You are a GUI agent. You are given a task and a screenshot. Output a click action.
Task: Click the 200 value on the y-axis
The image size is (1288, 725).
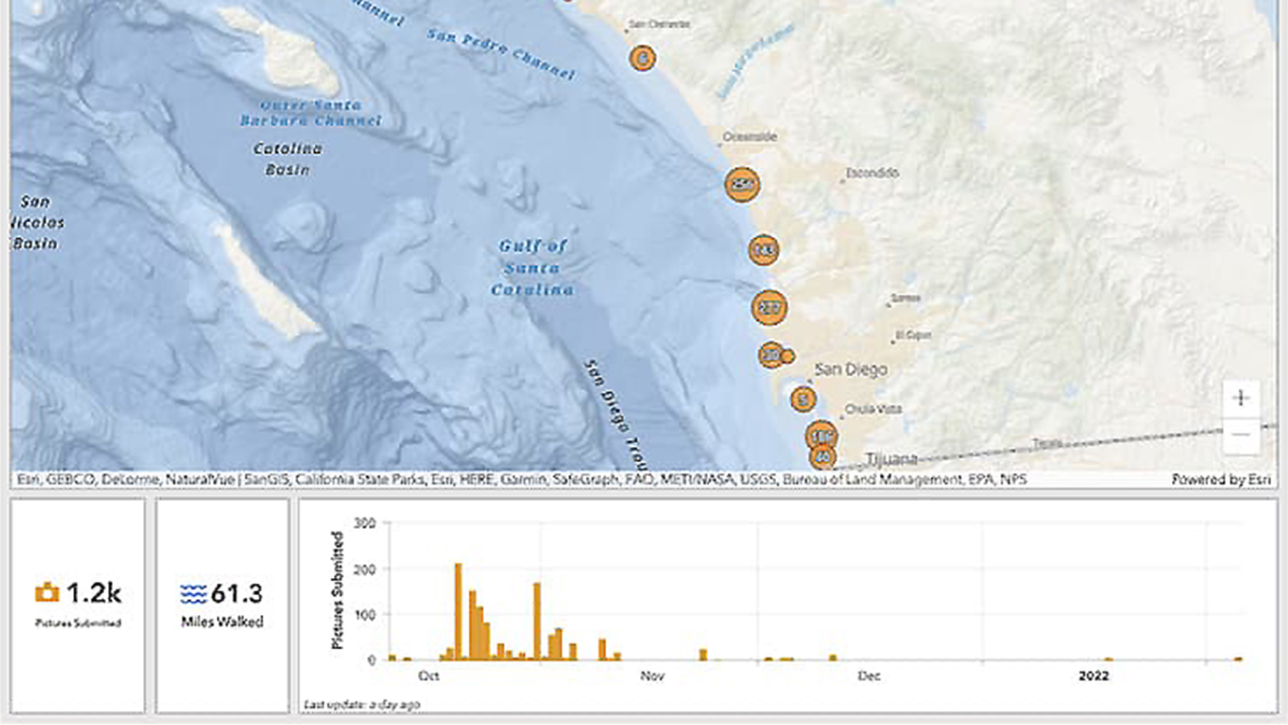tap(365, 569)
